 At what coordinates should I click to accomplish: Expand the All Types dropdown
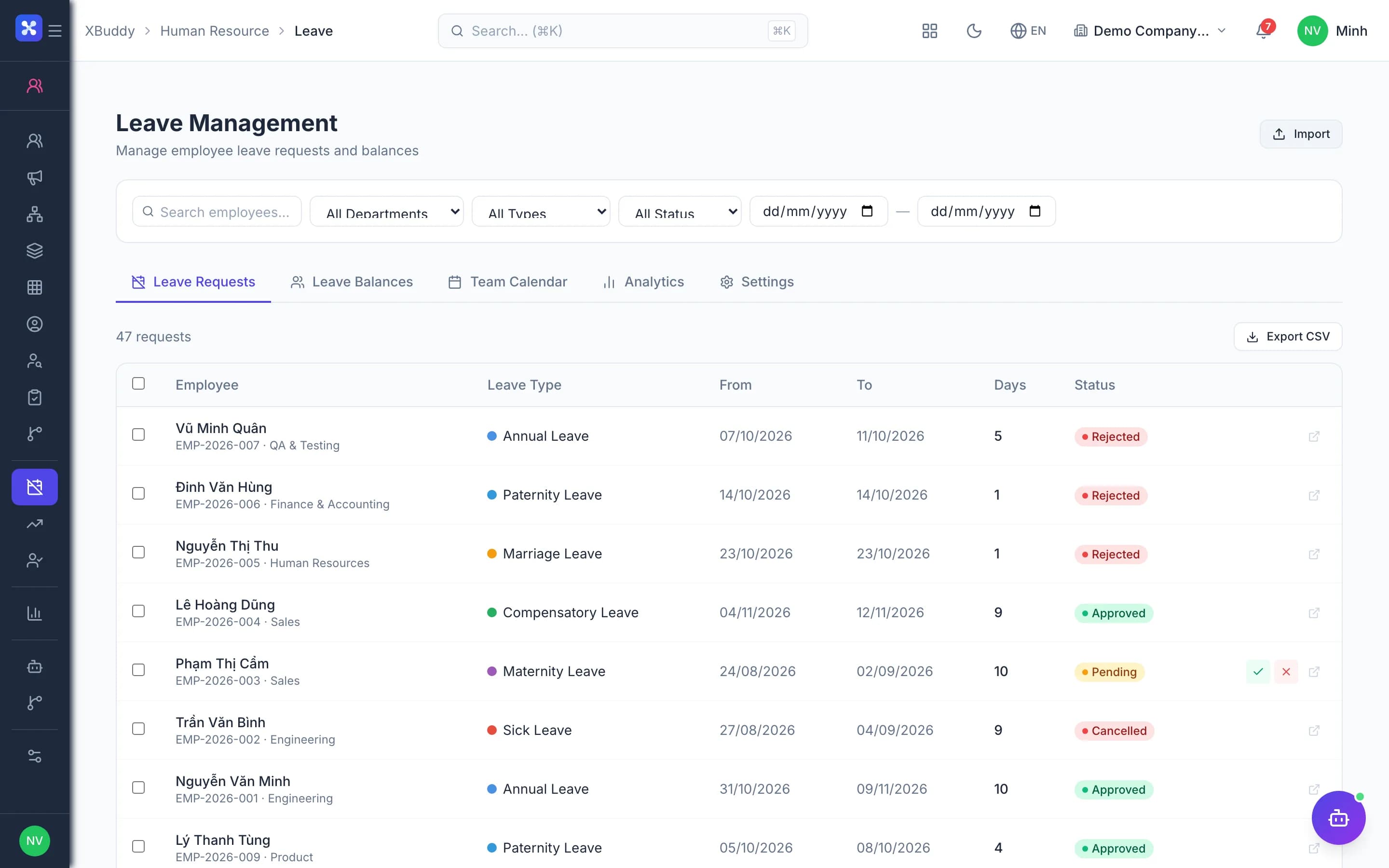tap(541, 211)
